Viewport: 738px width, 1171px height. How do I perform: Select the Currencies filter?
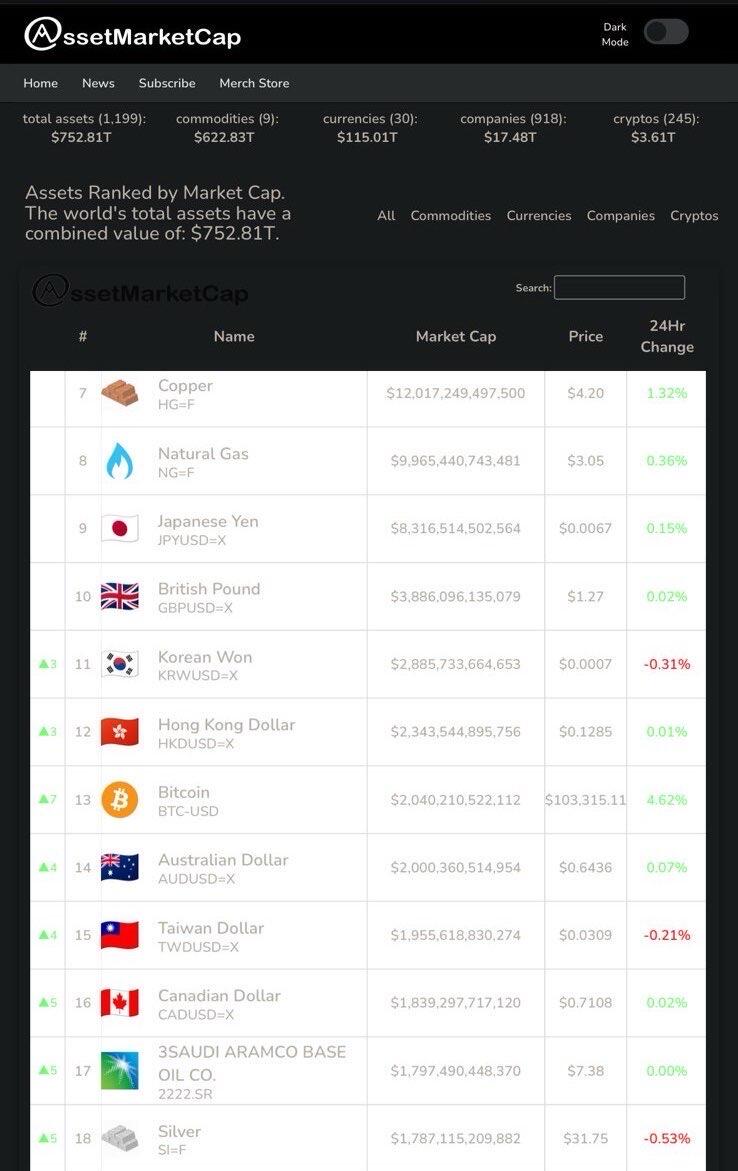tap(539, 216)
